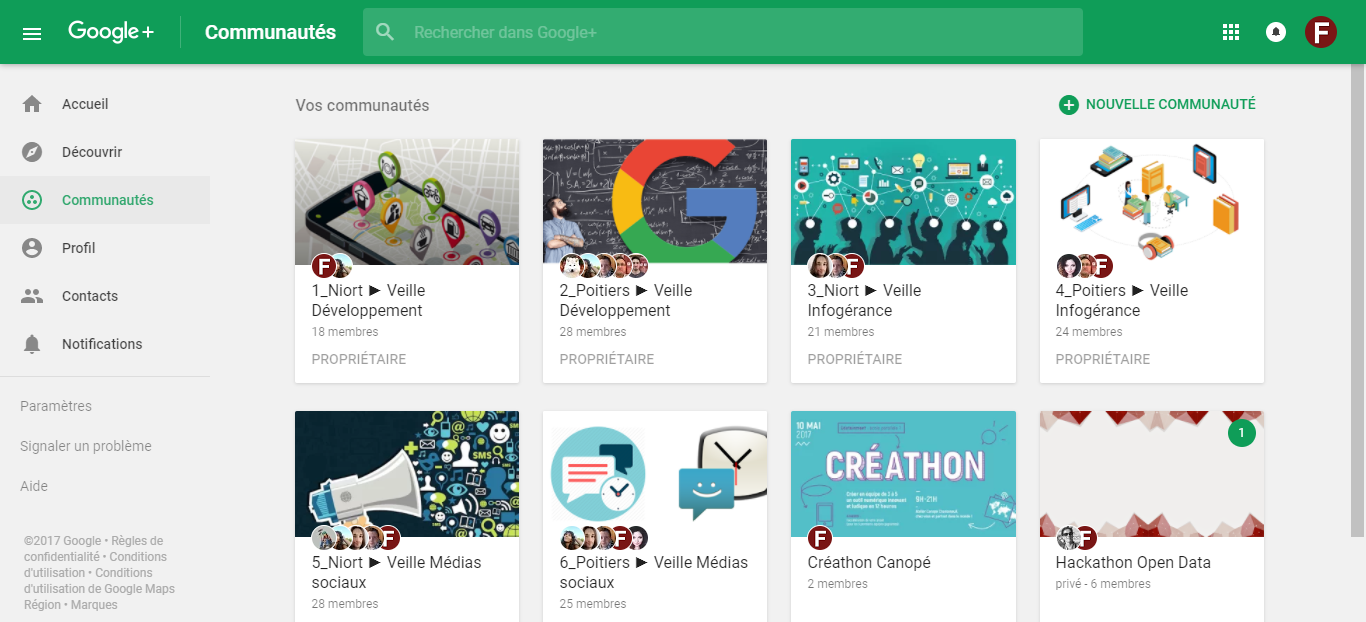
Task: Click the Communautés header title
Action: (270, 32)
